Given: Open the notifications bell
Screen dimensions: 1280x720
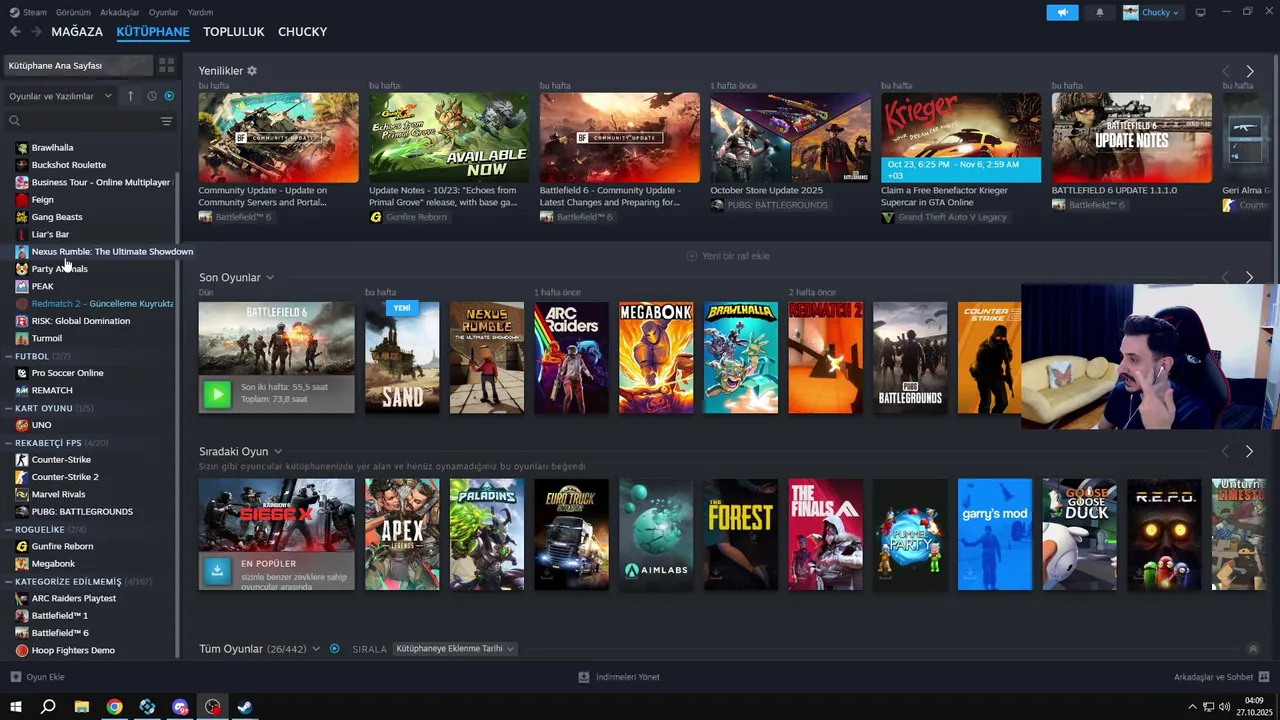Looking at the screenshot, I should point(1100,12).
